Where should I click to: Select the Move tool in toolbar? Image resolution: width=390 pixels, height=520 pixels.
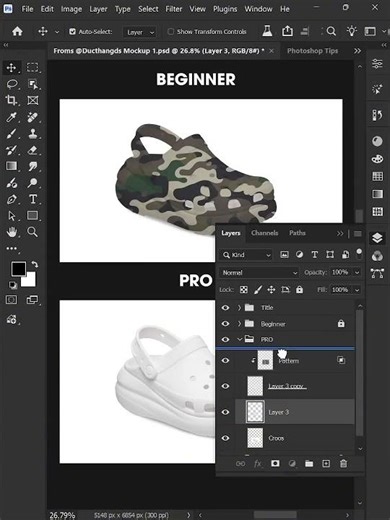point(11,68)
